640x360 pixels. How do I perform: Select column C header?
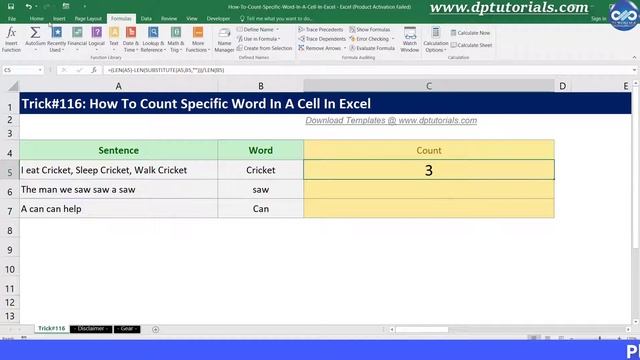429,86
